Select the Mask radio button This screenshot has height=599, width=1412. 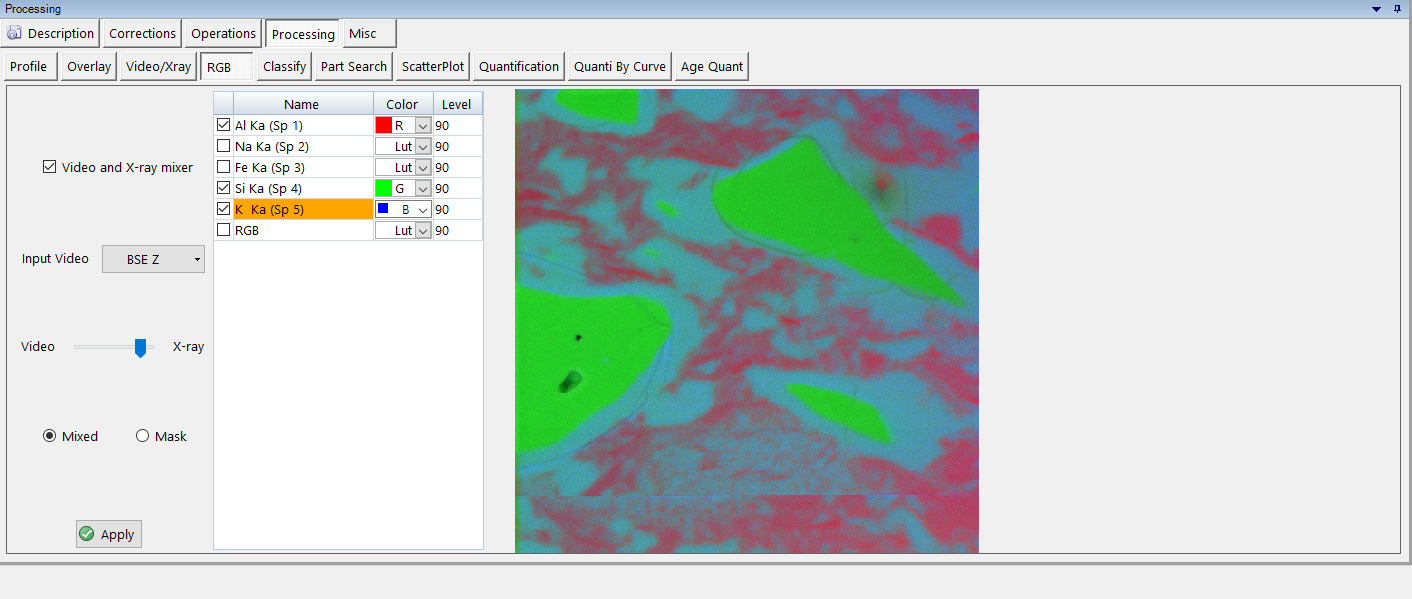click(142, 436)
